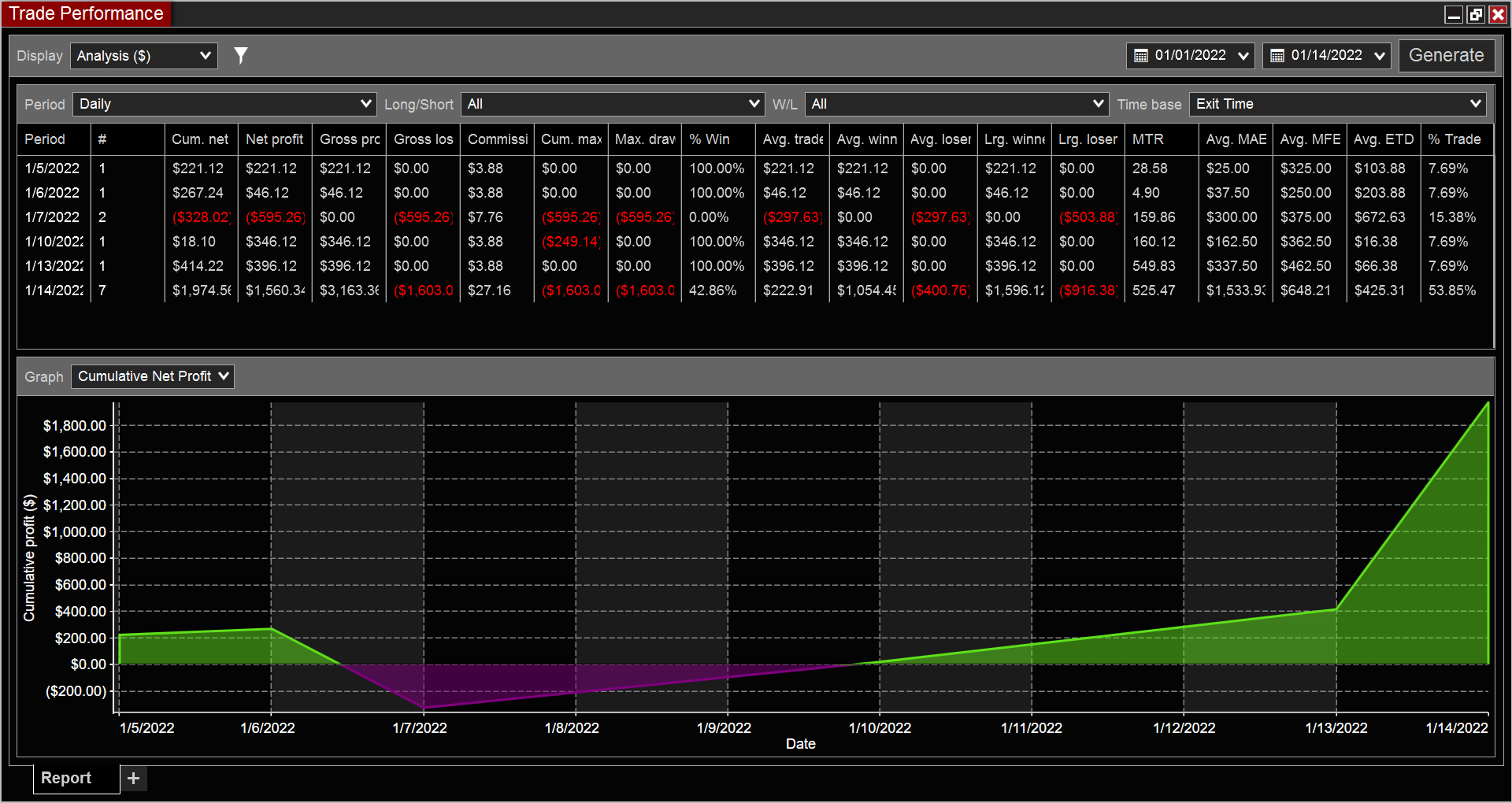Open the Graph Cumulative Net Profit dropdown
Viewport: 1512px width, 803px height.
(153, 376)
